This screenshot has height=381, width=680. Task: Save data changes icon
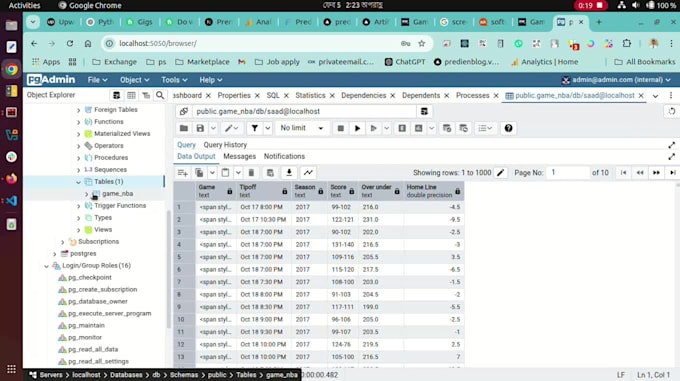pyautogui.click(x=270, y=173)
